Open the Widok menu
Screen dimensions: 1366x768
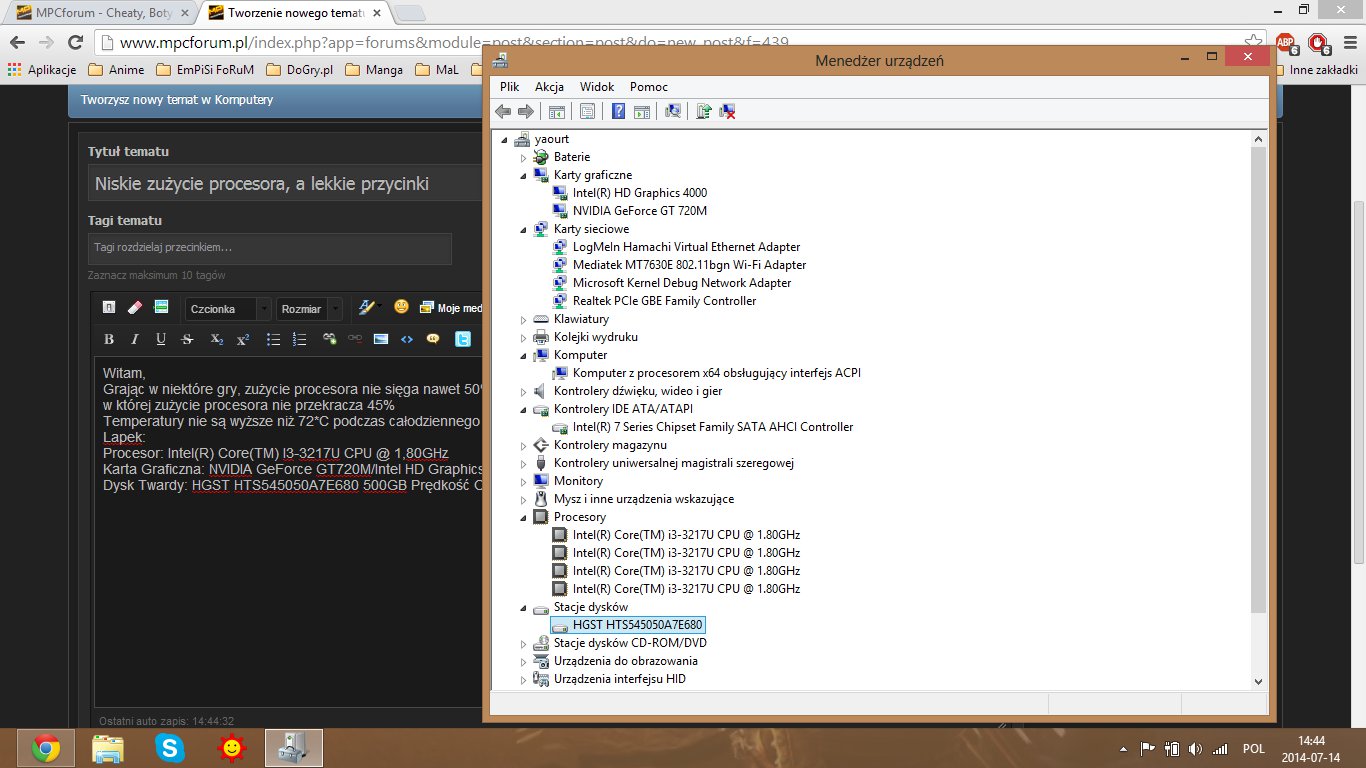point(597,87)
